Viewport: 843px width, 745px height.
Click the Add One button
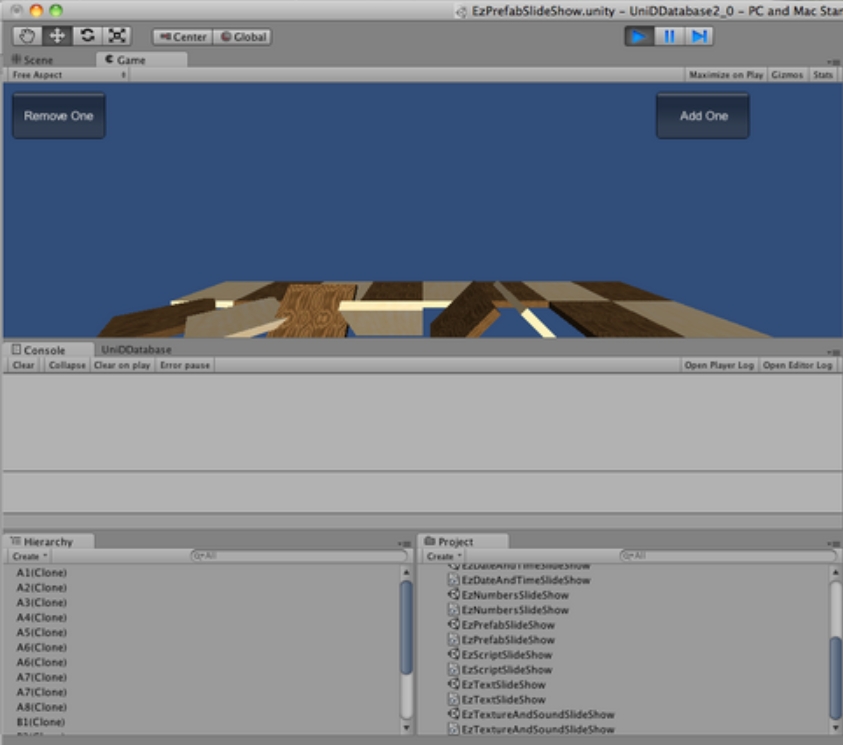pos(703,116)
